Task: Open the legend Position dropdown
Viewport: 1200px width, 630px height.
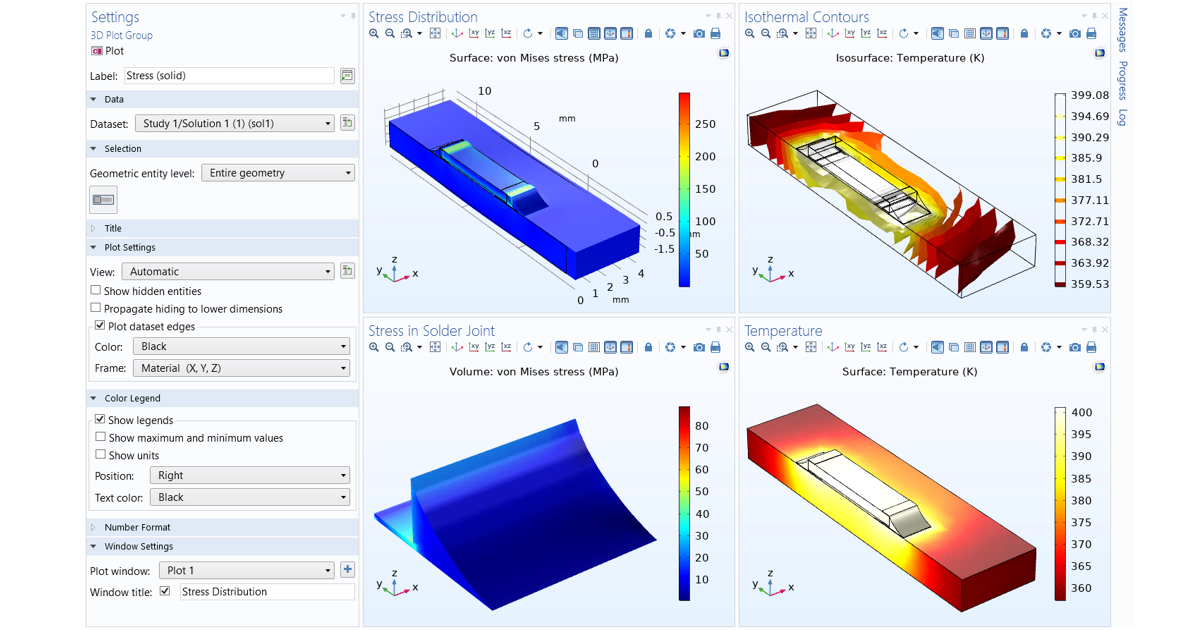Action: [x=250, y=475]
